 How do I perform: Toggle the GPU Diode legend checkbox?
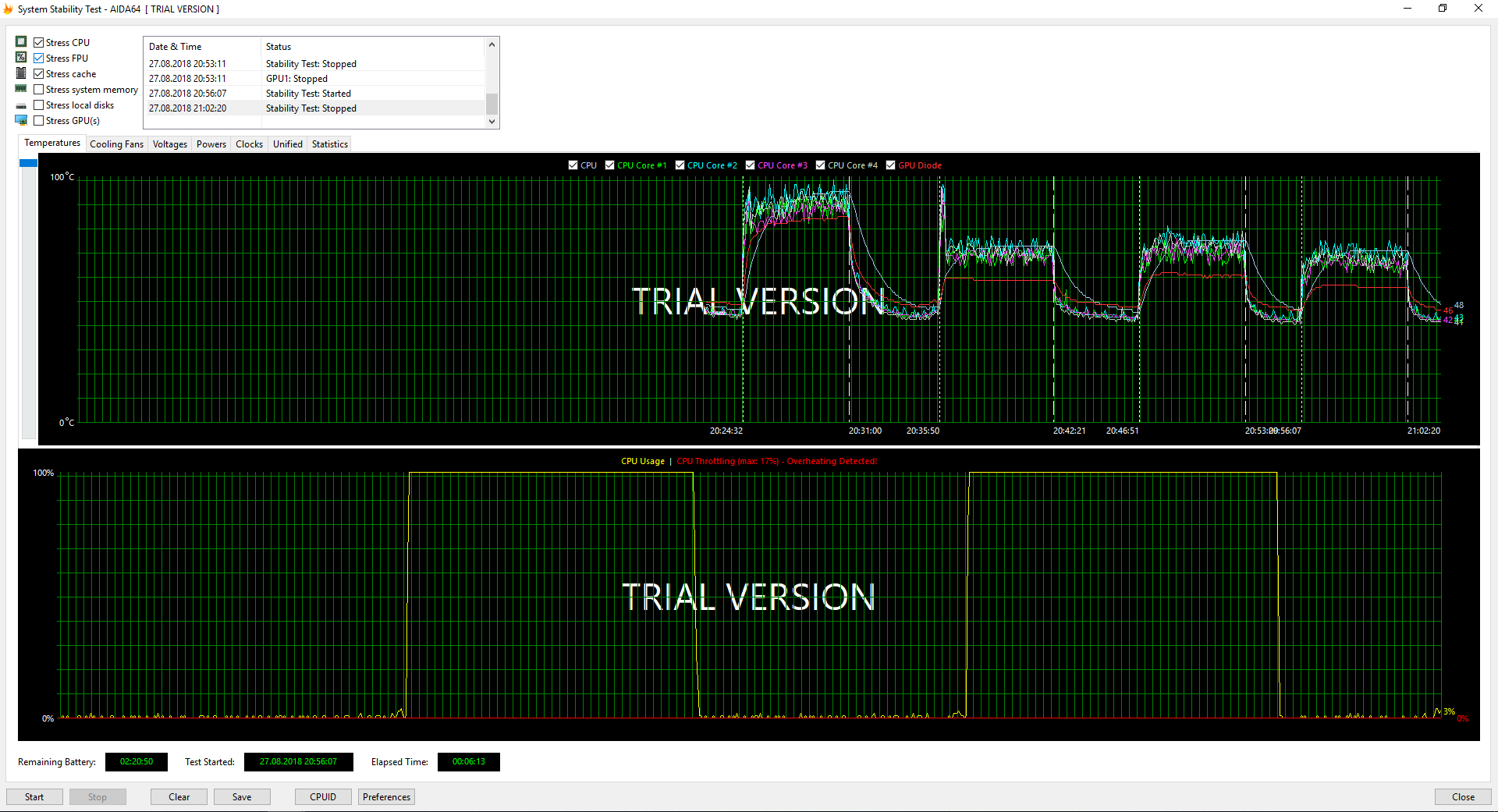(891, 165)
